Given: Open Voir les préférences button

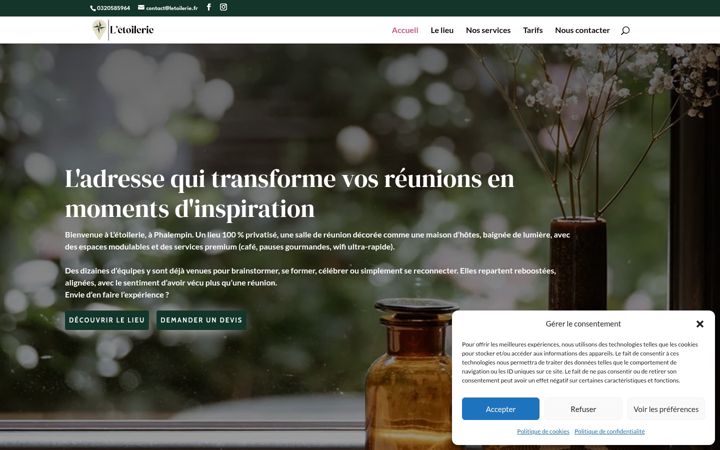Looking at the screenshot, I should pos(666,409).
